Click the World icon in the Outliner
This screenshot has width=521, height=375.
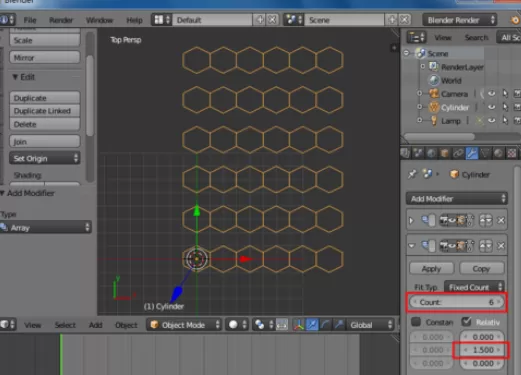click(434, 80)
